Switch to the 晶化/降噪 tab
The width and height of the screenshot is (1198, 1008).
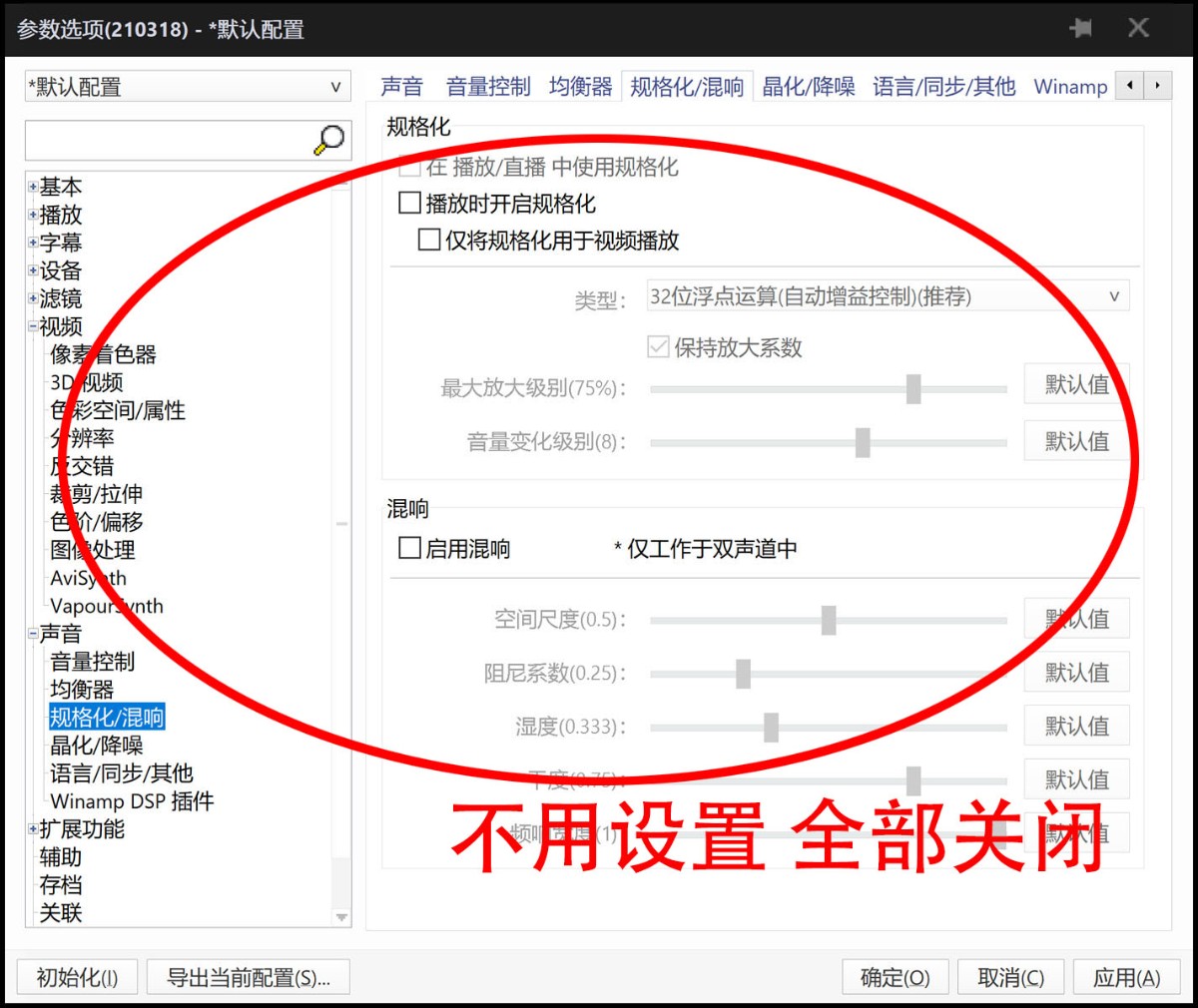coord(809,87)
